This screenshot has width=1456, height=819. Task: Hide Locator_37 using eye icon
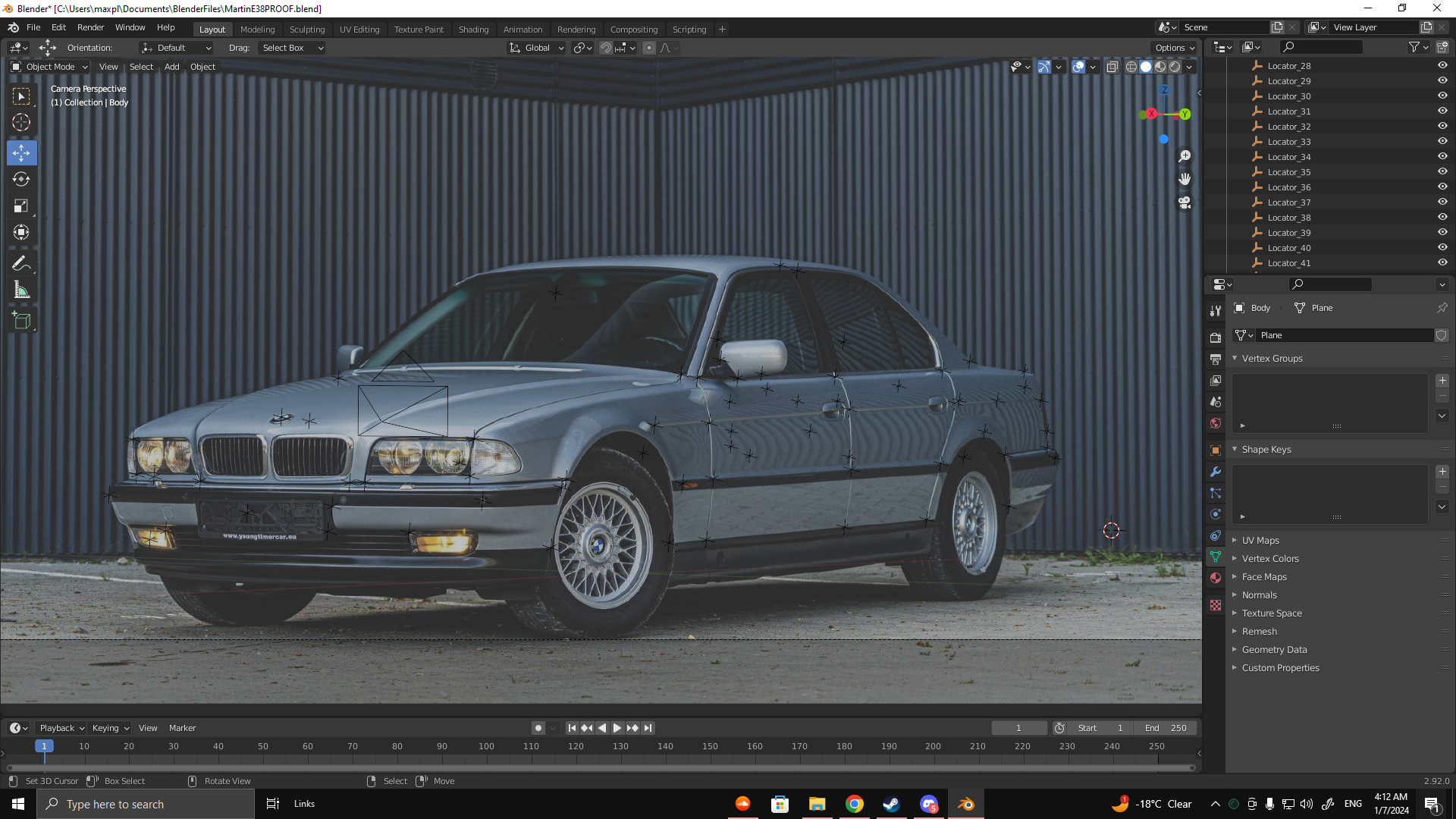click(x=1442, y=202)
